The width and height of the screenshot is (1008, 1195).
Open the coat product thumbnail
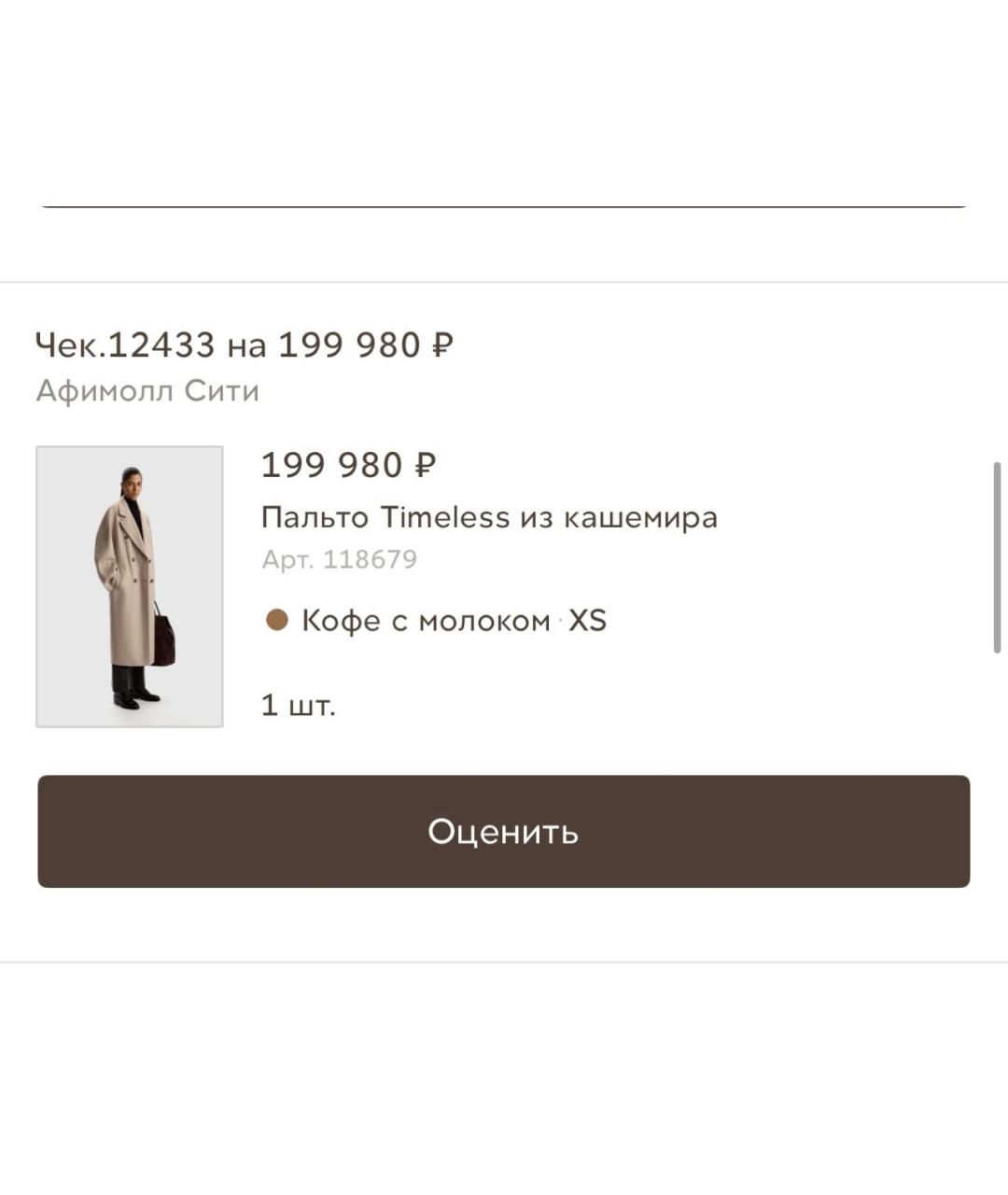click(x=130, y=586)
